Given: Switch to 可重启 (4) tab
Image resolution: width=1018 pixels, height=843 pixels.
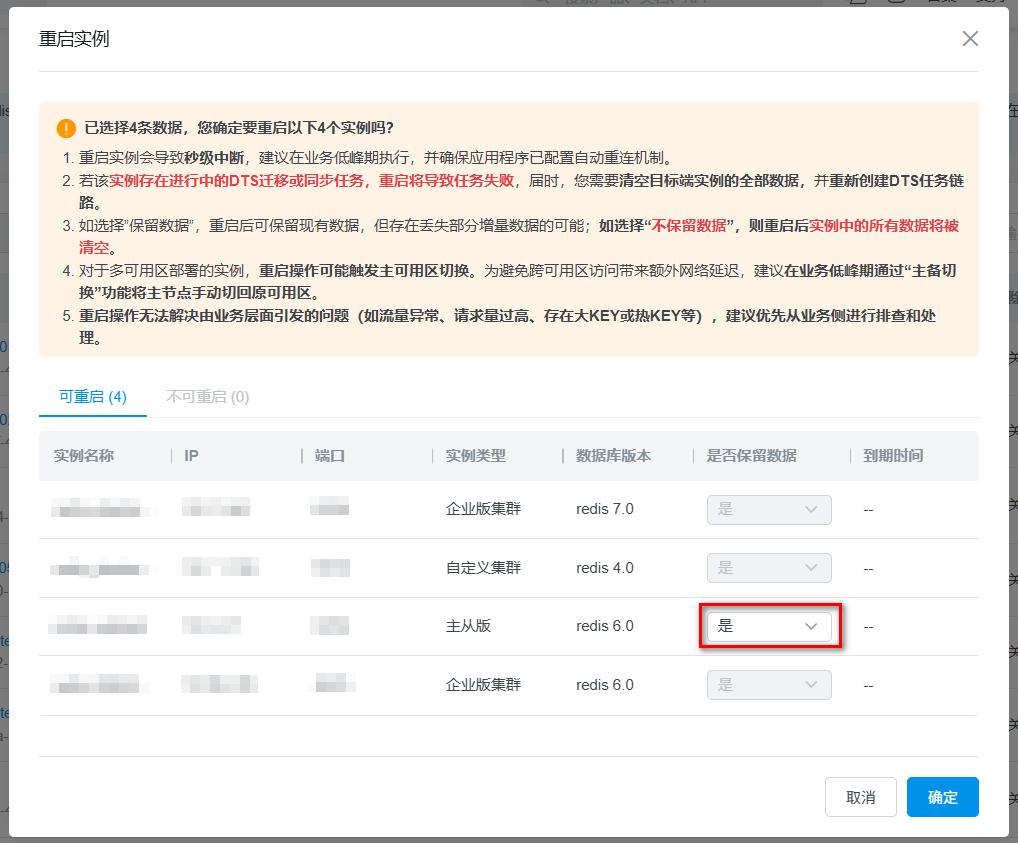Looking at the screenshot, I should click(93, 397).
